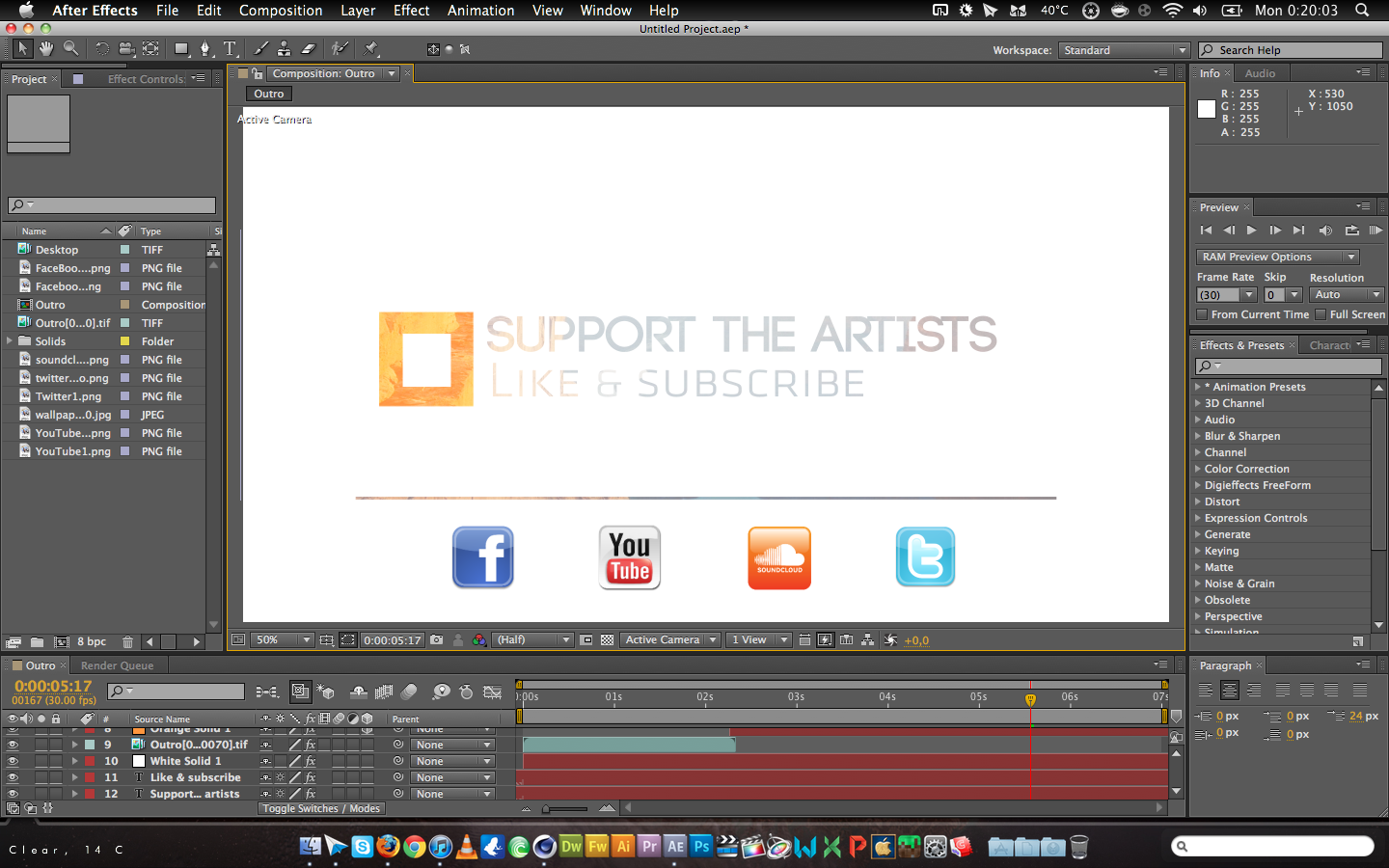Open the Layer menu

click(x=358, y=10)
